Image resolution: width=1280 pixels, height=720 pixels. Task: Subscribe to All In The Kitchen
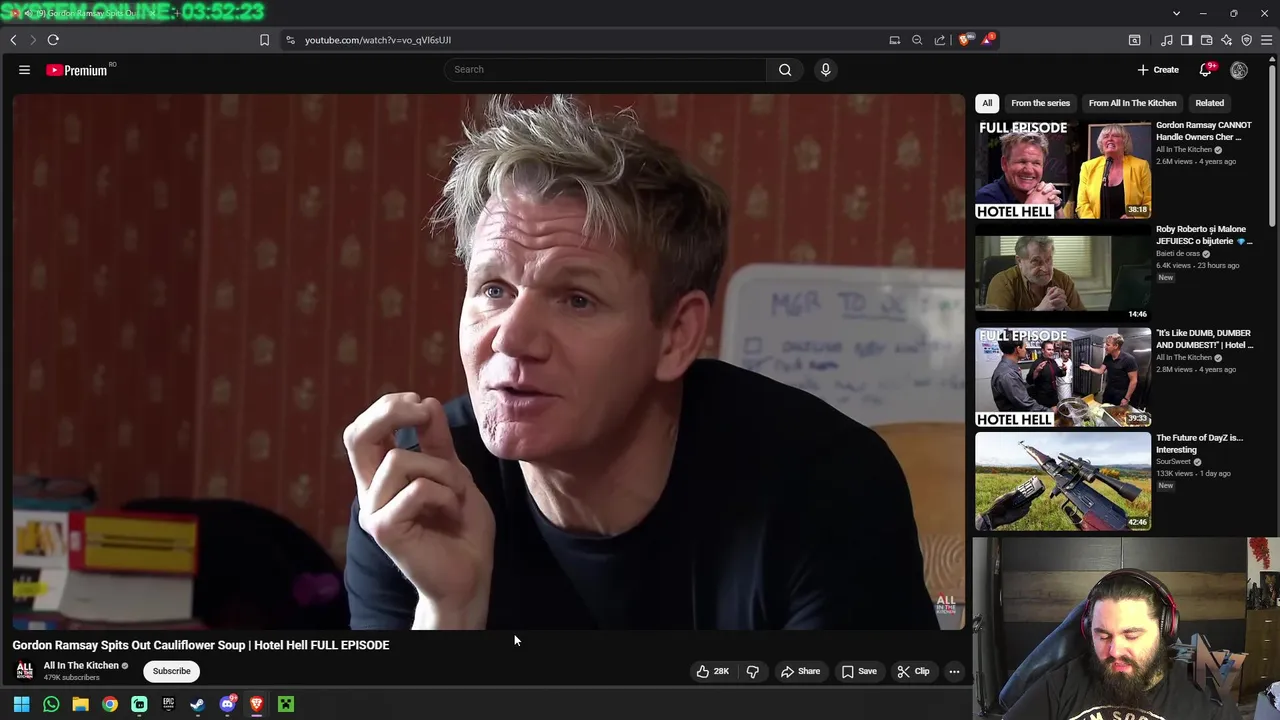[171, 671]
